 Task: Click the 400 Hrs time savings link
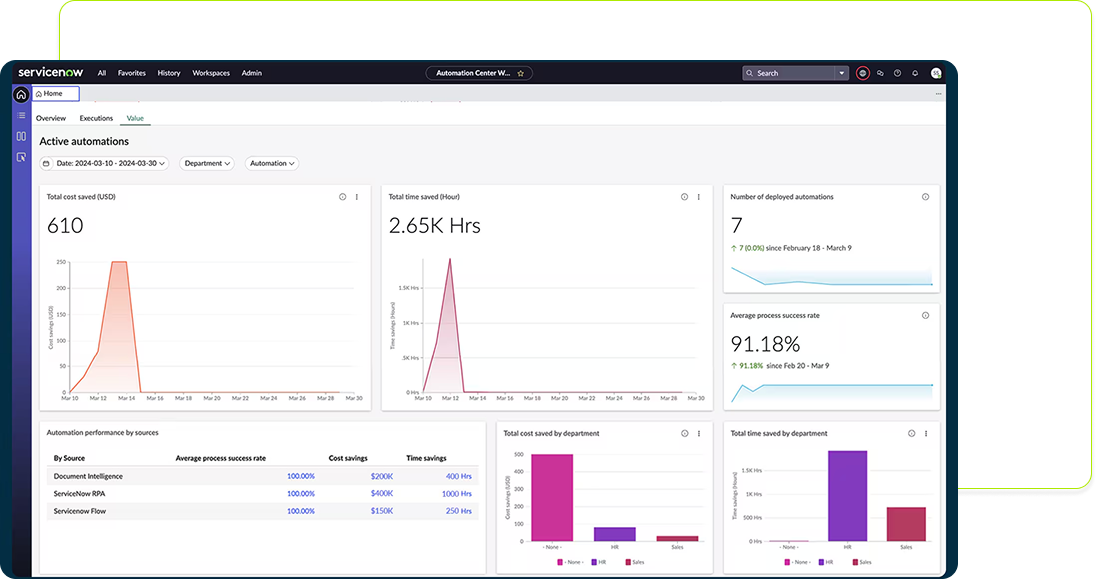pos(458,476)
